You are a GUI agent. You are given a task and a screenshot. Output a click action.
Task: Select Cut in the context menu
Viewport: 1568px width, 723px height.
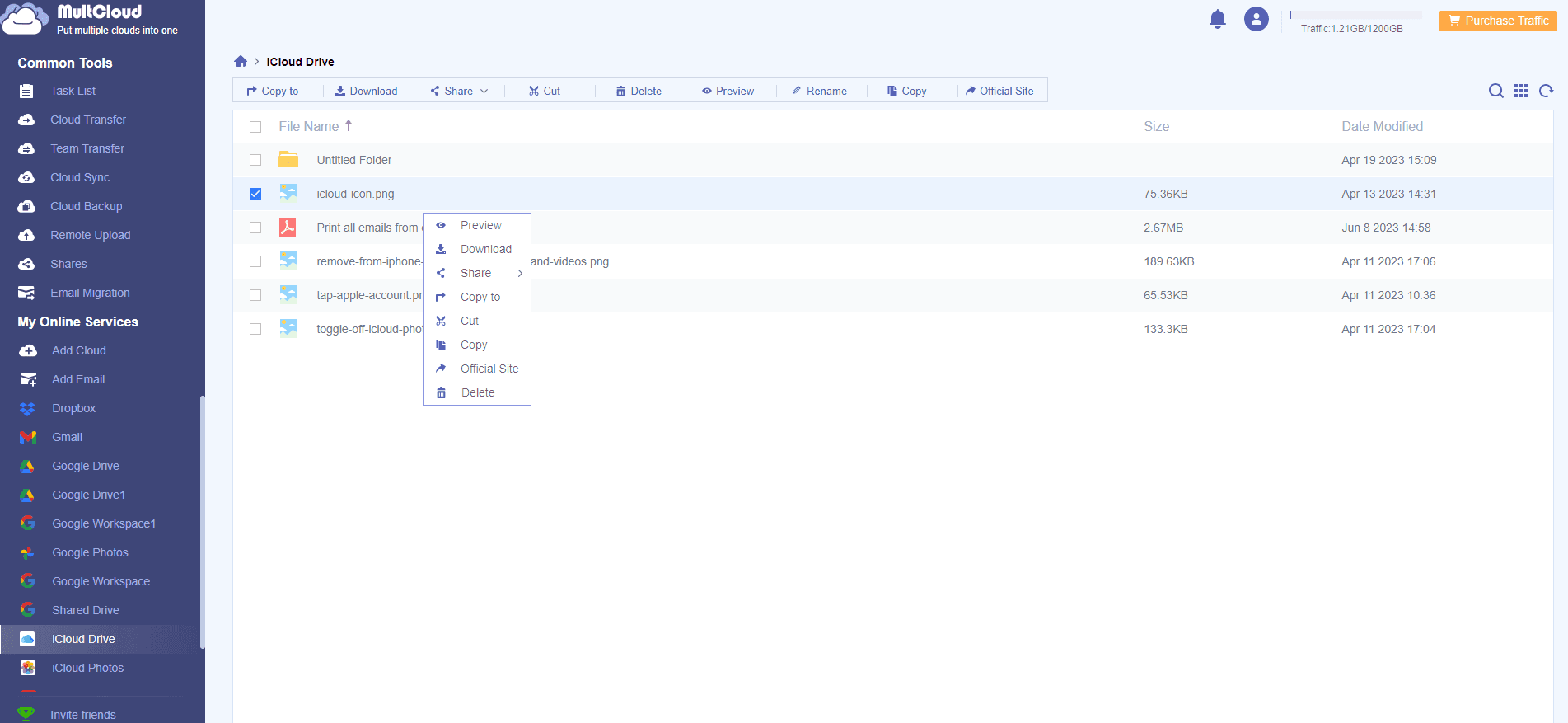(x=477, y=321)
